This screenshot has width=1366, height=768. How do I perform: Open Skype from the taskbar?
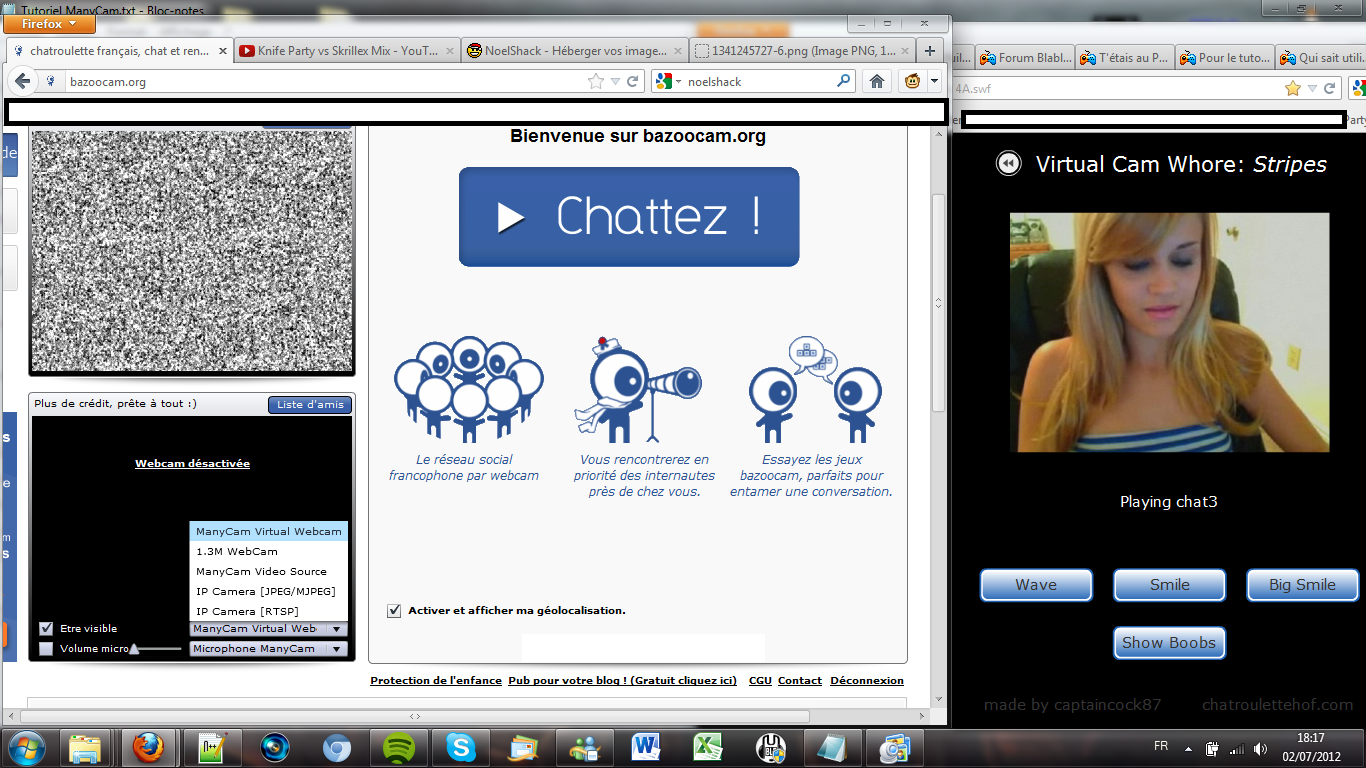[461, 748]
